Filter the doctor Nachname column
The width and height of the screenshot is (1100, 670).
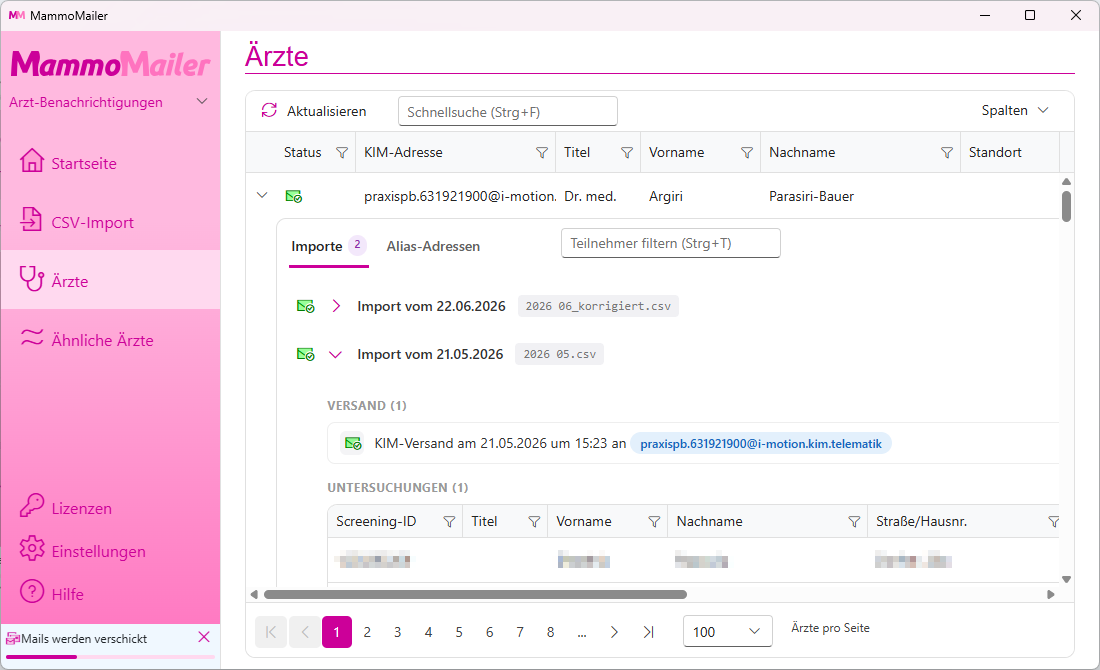tap(947, 152)
